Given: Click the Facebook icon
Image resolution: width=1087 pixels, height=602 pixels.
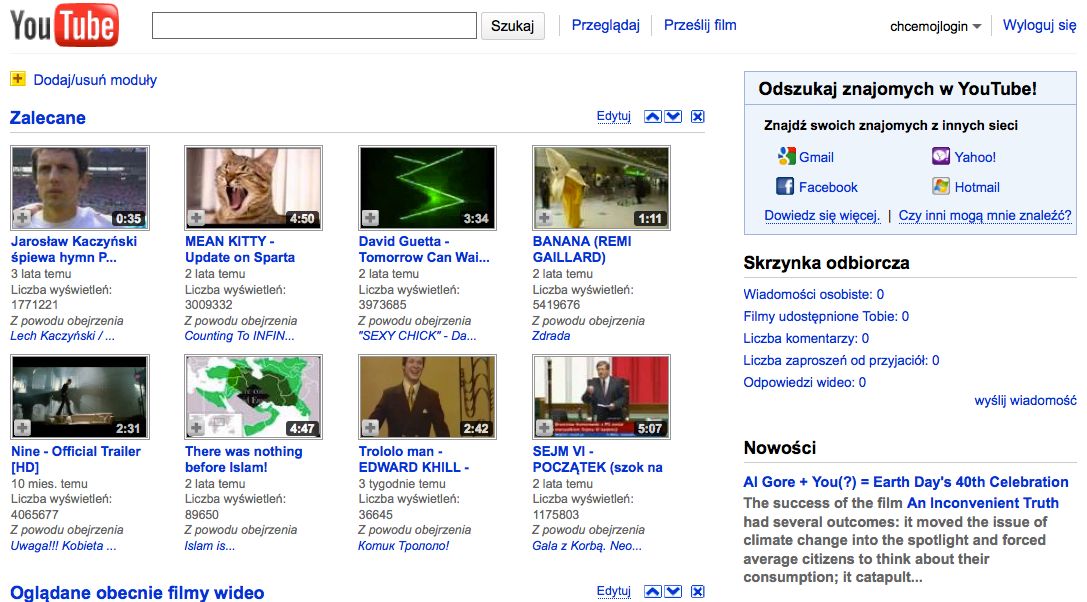Looking at the screenshot, I should tap(785, 186).
